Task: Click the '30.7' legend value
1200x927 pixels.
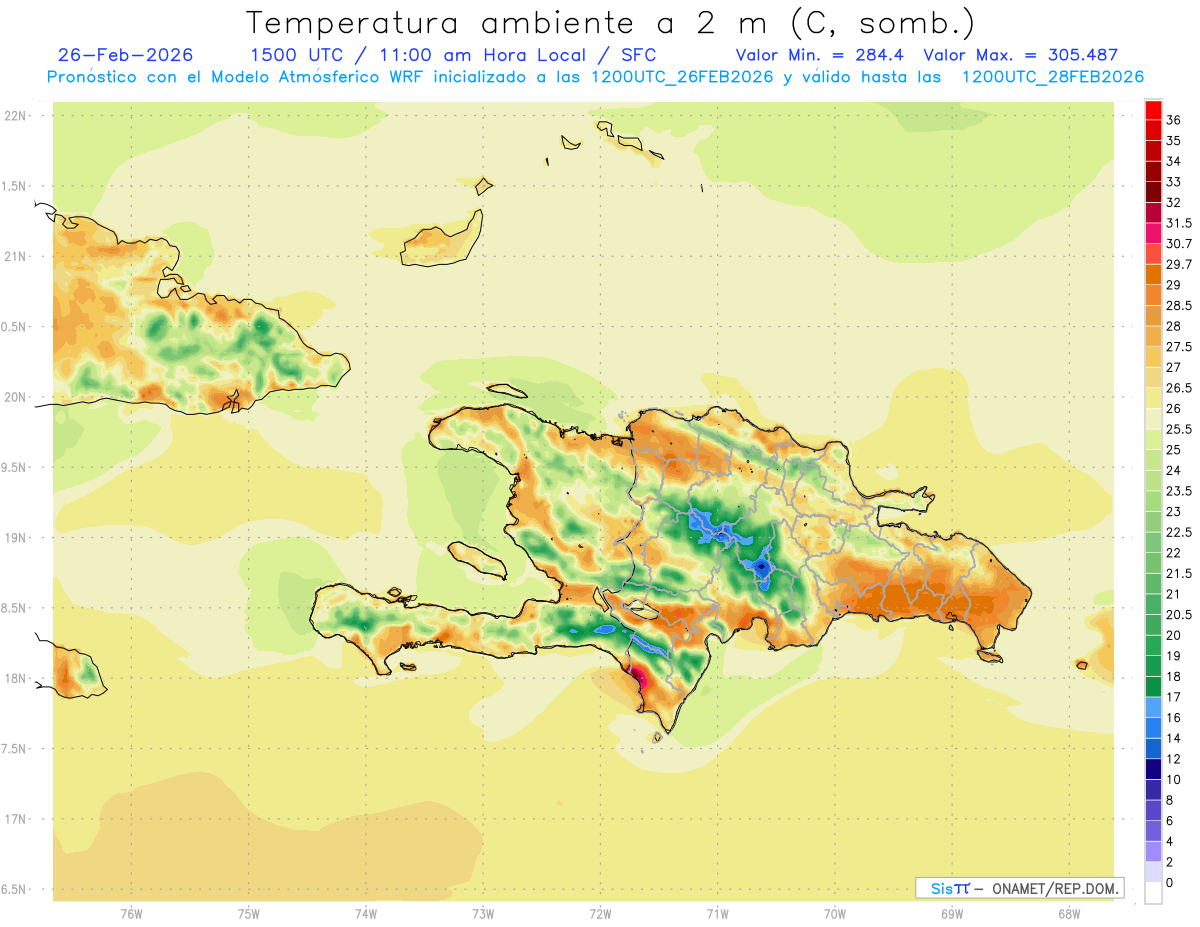Action: [x=1179, y=244]
